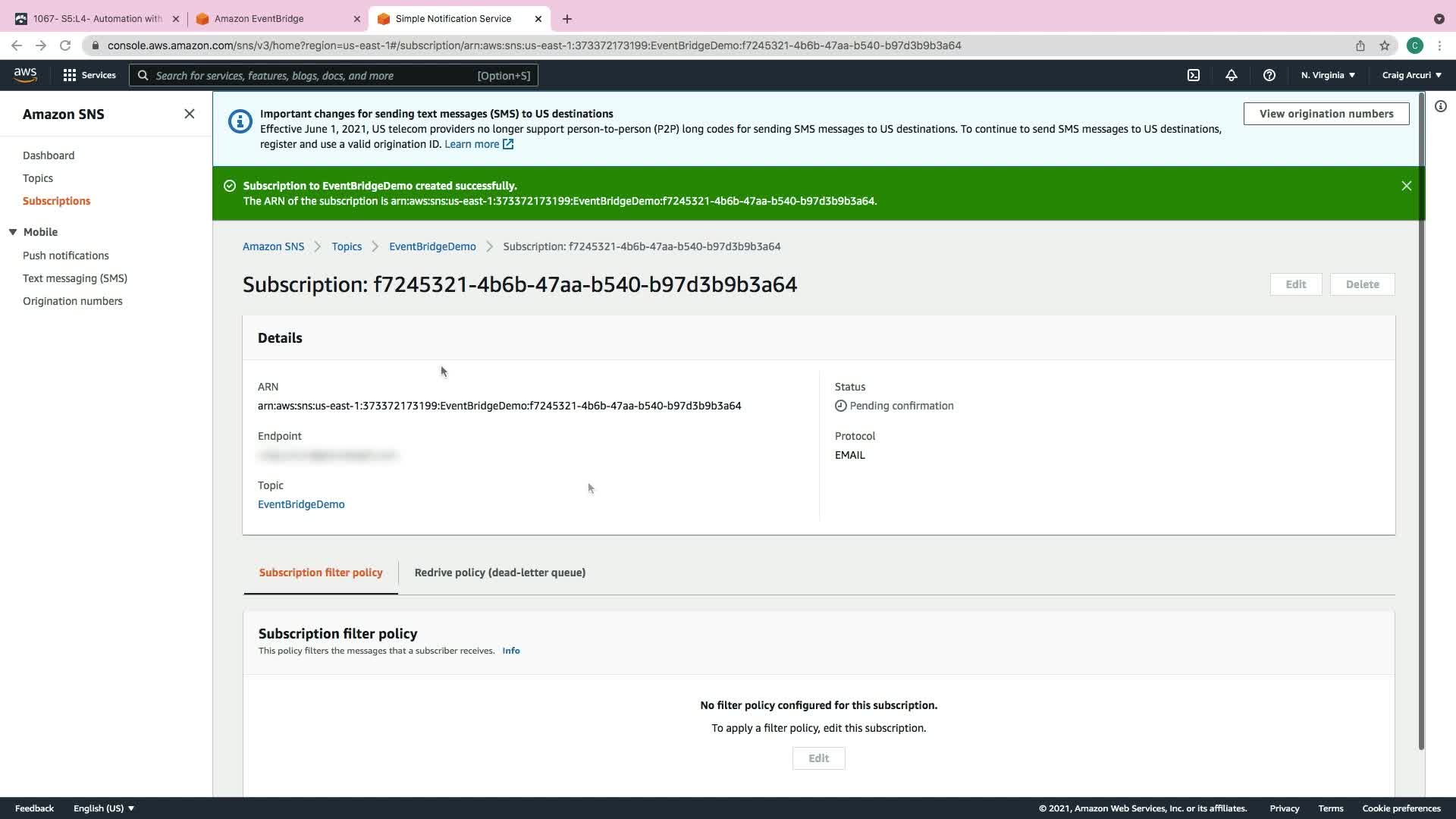Open the English (US) language selector
Viewport: 1456px width, 819px height.
[103, 808]
